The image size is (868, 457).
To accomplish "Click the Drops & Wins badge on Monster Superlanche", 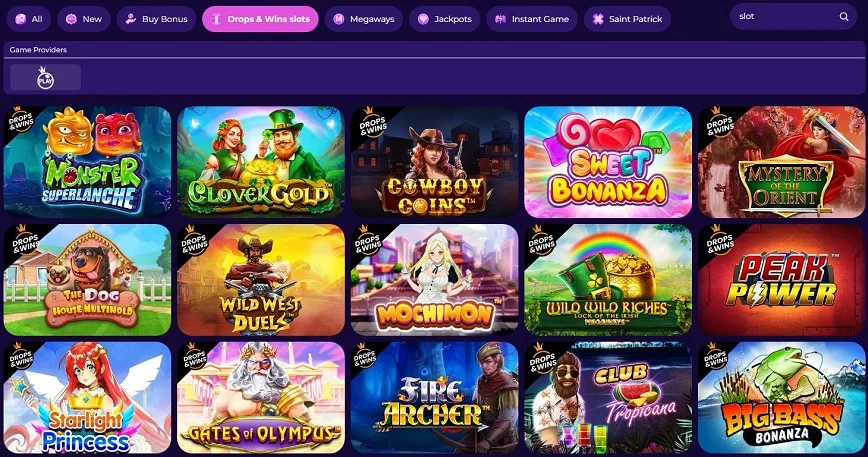I will pos(20,120).
